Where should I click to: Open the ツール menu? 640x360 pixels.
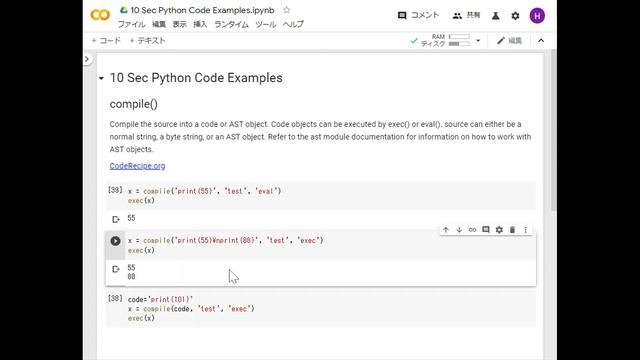[266, 24]
